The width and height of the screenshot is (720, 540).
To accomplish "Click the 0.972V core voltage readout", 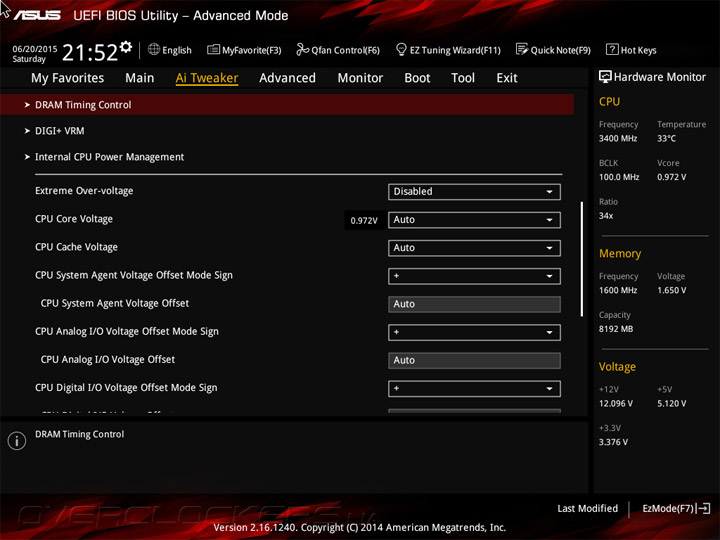I will click(364, 220).
